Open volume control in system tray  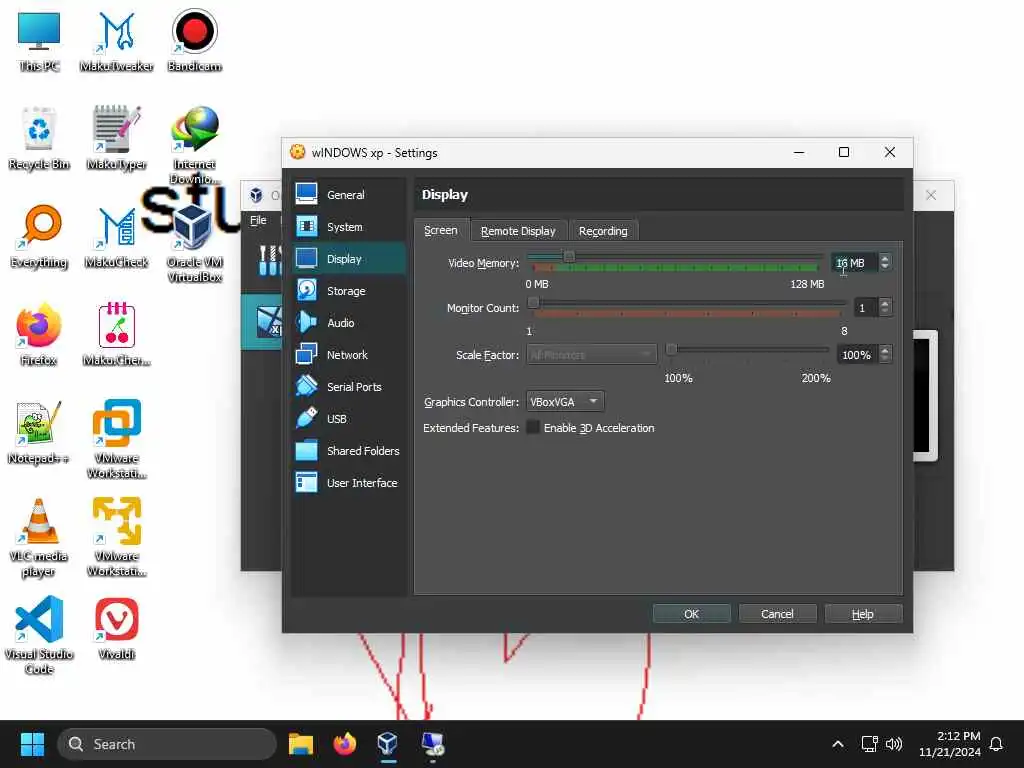(894, 744)
